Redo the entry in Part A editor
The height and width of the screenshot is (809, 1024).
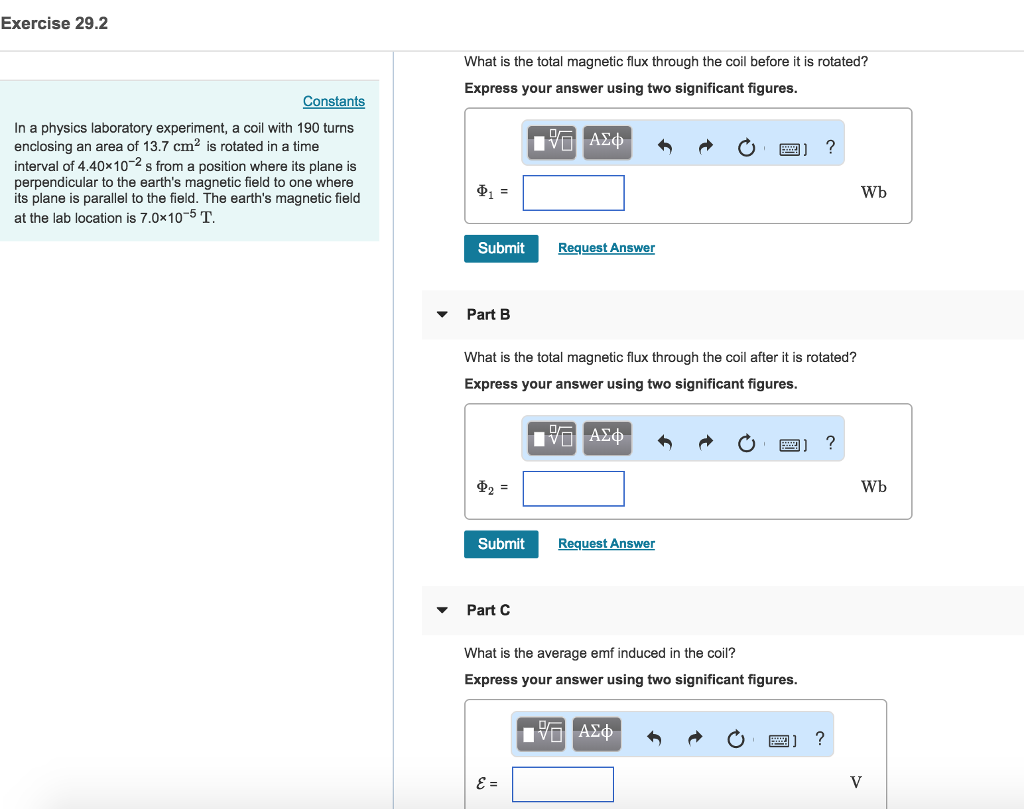pos(705,143)
